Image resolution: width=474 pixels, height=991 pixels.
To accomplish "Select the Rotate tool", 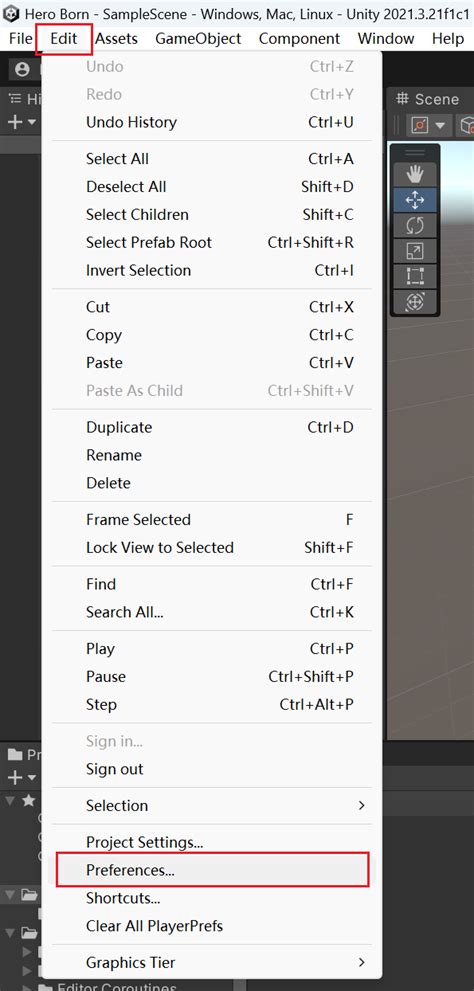I will [415, 226].
